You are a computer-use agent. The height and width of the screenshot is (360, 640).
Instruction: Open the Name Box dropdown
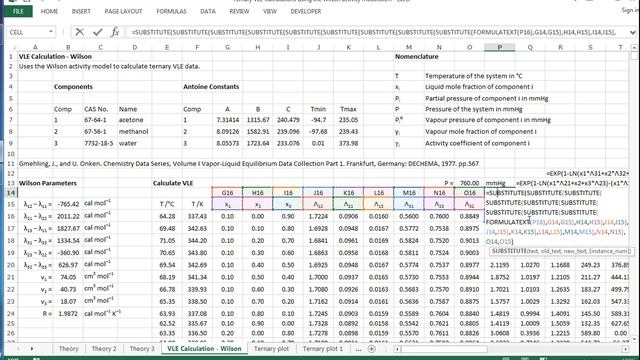[51, 32]
